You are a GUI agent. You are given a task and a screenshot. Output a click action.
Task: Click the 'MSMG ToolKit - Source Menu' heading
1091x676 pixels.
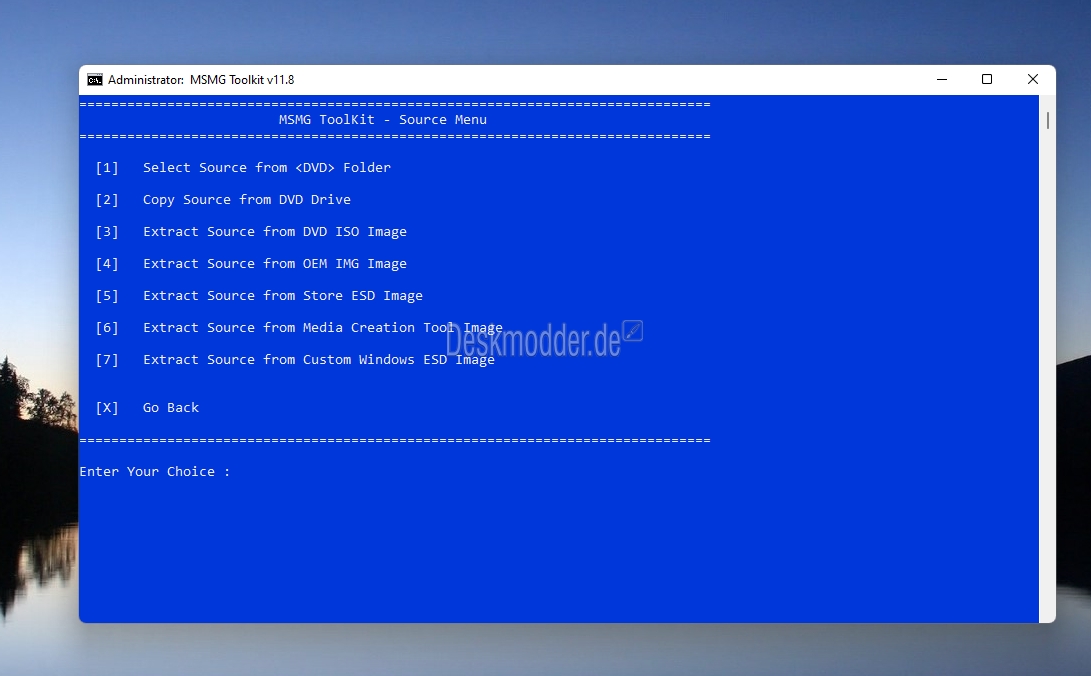tap(383, 120)
